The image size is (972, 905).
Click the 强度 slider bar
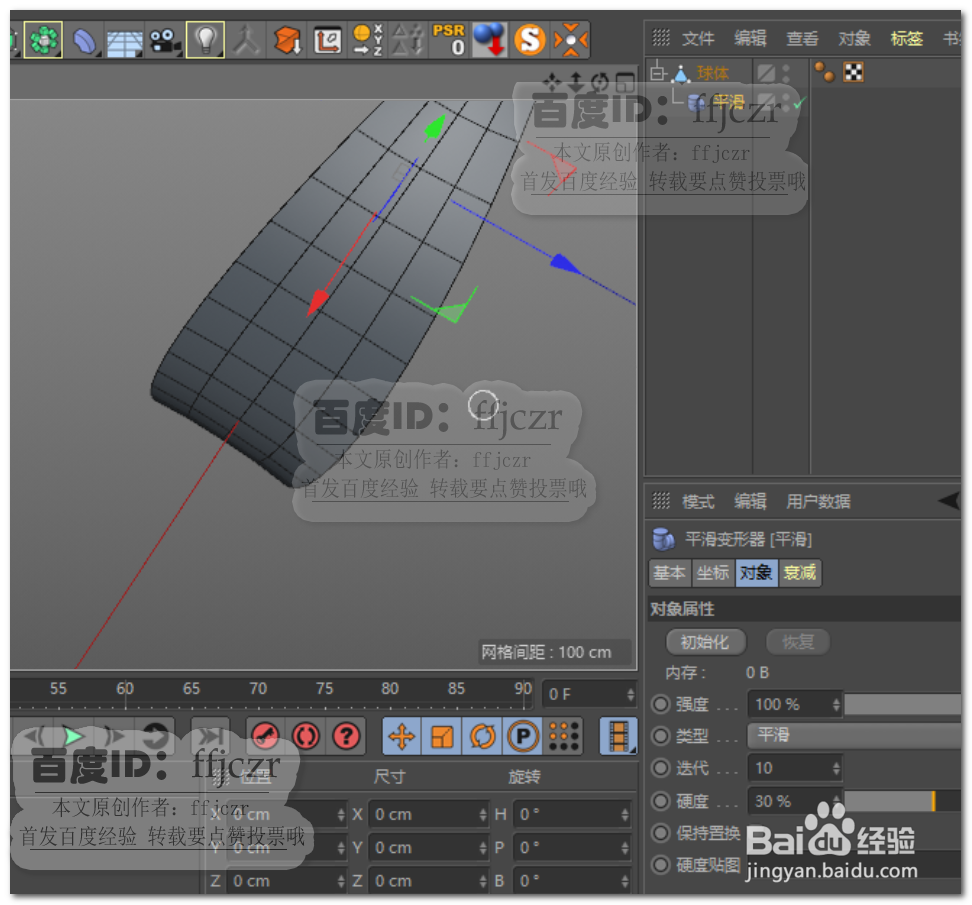click(x=903, y=704)
